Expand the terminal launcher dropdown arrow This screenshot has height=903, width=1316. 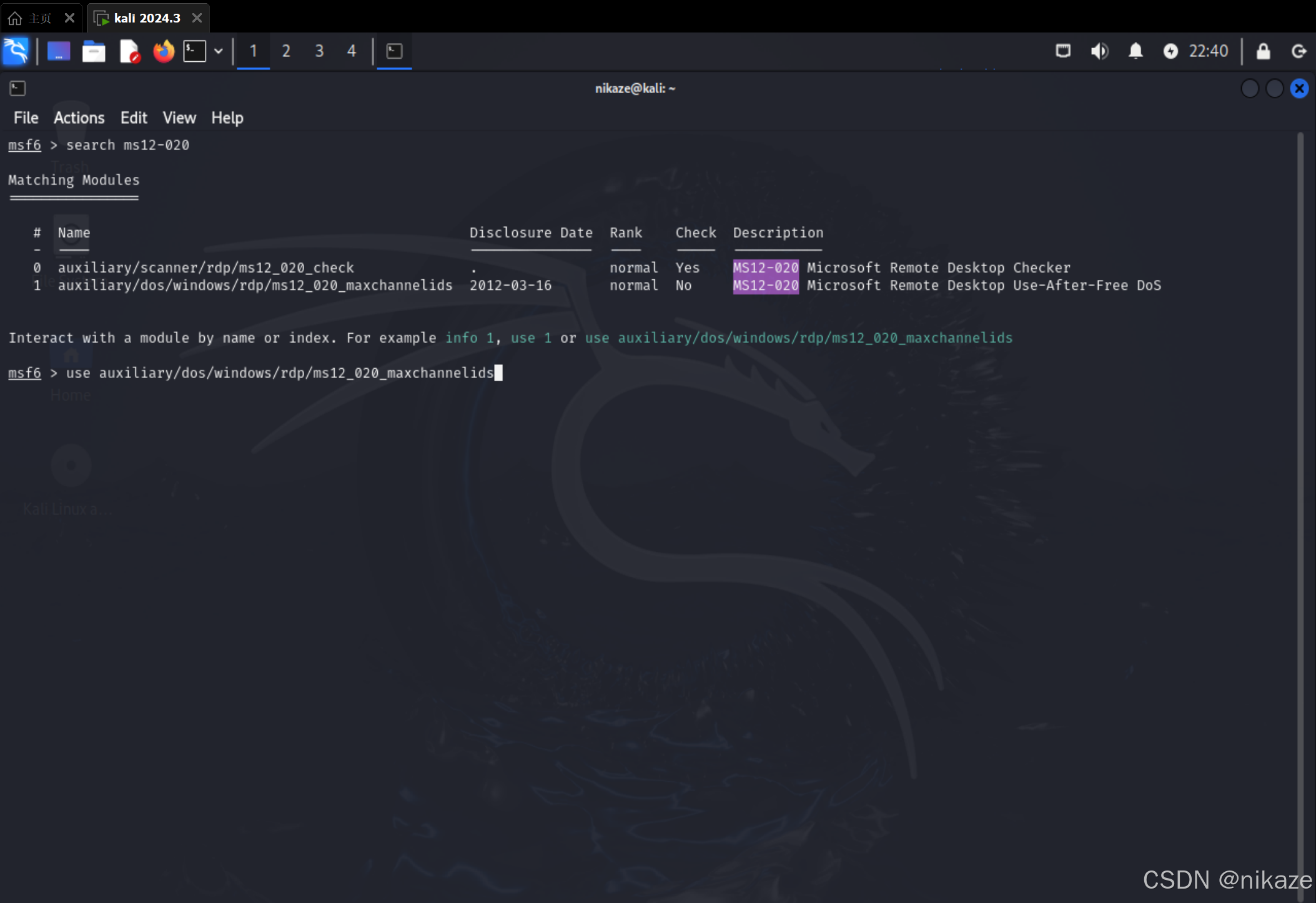(219, 51)
